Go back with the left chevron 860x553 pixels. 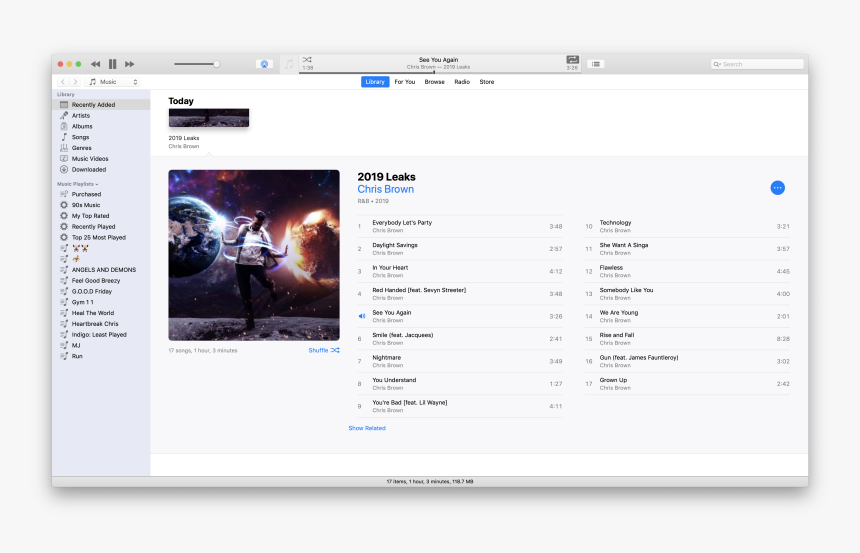pyautogui.click(x=63, y=82)
